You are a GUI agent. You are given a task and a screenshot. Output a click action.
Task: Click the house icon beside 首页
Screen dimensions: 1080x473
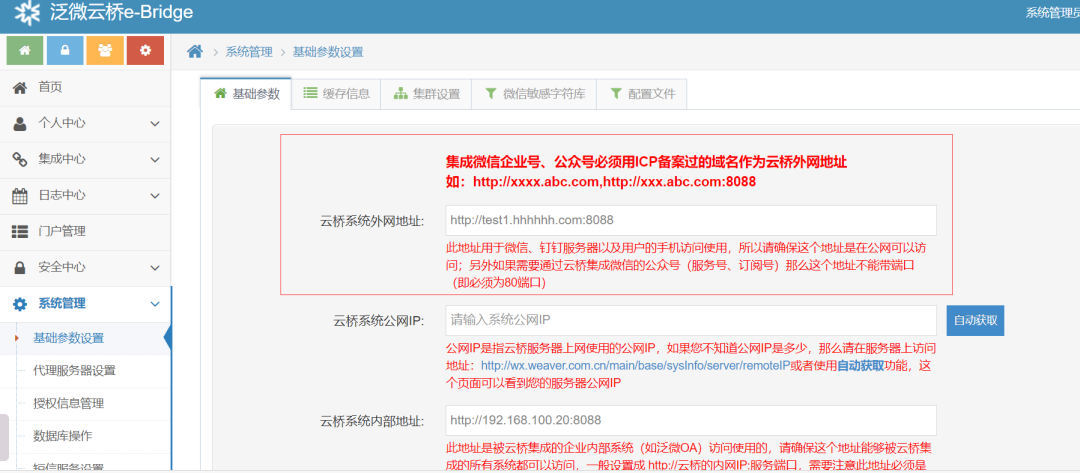[20, 87]
